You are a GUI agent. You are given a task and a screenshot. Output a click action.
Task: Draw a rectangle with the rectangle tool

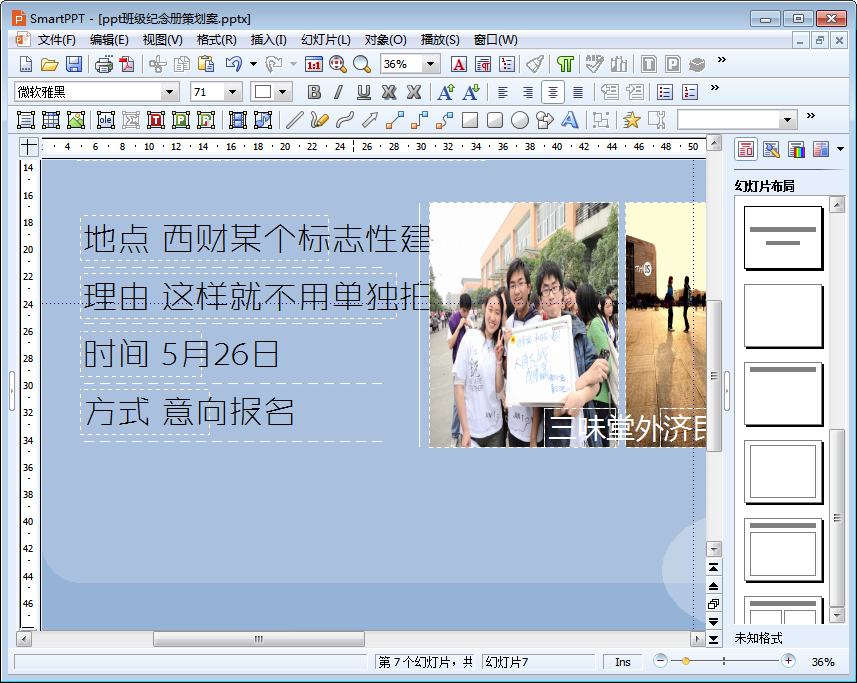tap(470, 120)
